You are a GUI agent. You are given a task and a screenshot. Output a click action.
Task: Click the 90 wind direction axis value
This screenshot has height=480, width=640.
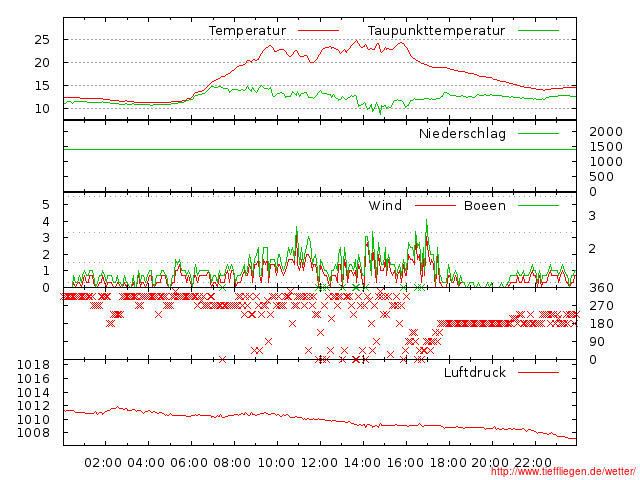597,342
